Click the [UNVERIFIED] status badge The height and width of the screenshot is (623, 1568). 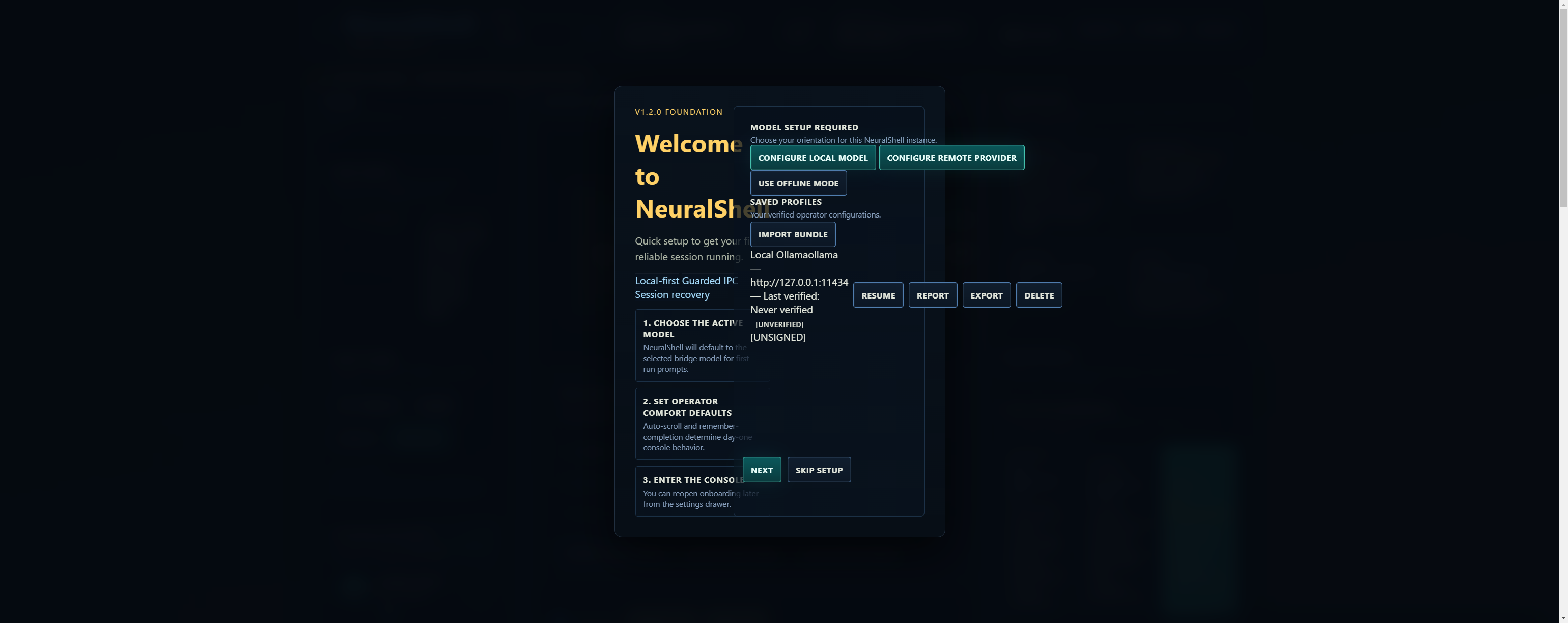click(x=779, y=324)
